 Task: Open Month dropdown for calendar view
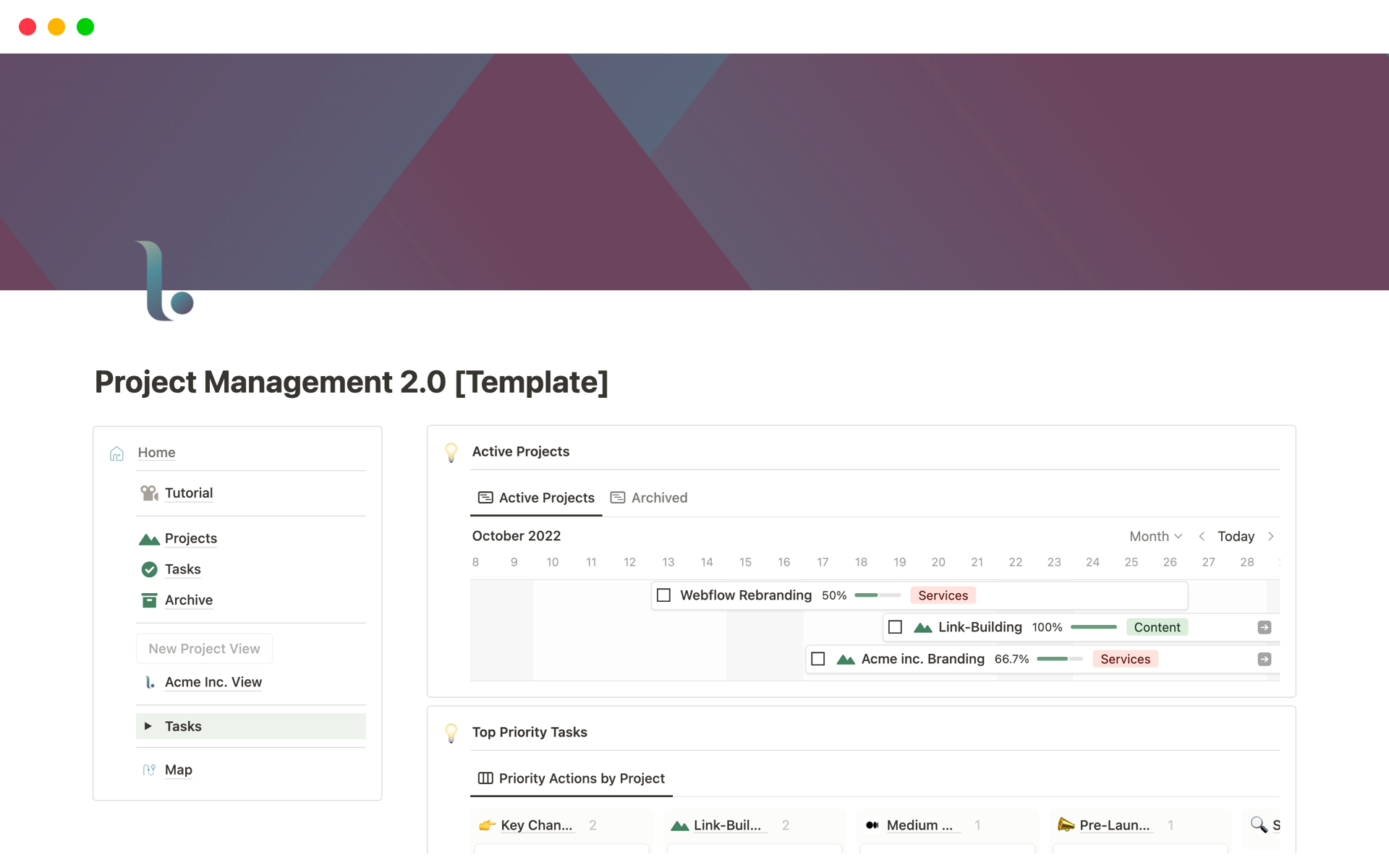(x=1152, y=536)
